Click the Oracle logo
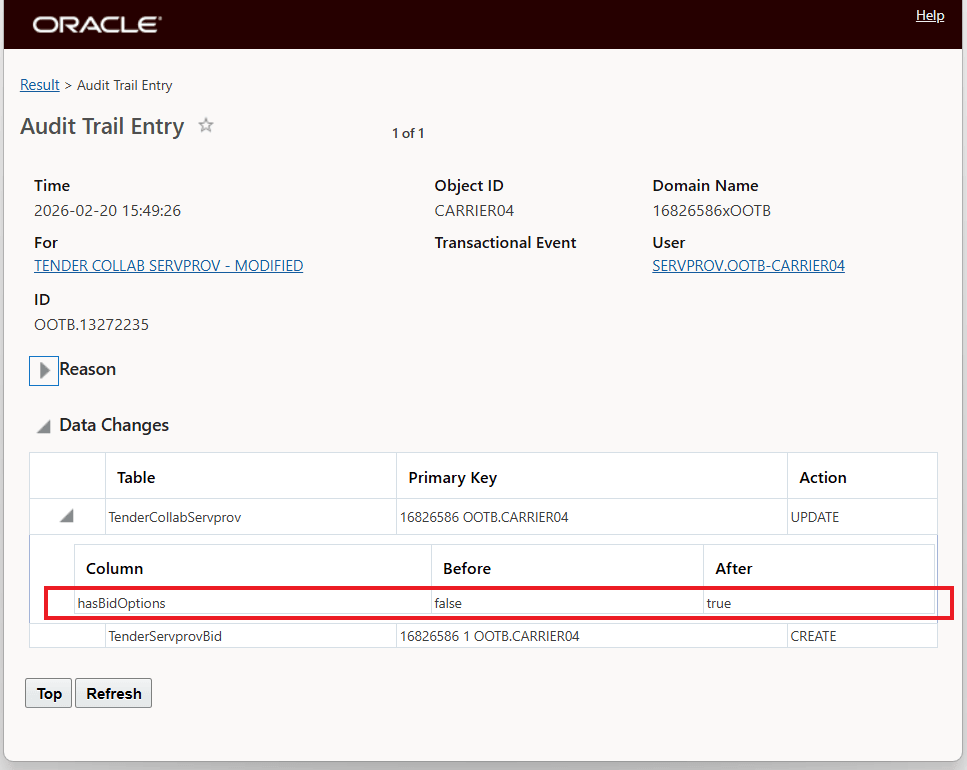The height and width of the screenshot is (770, 967). coord(97,24)
